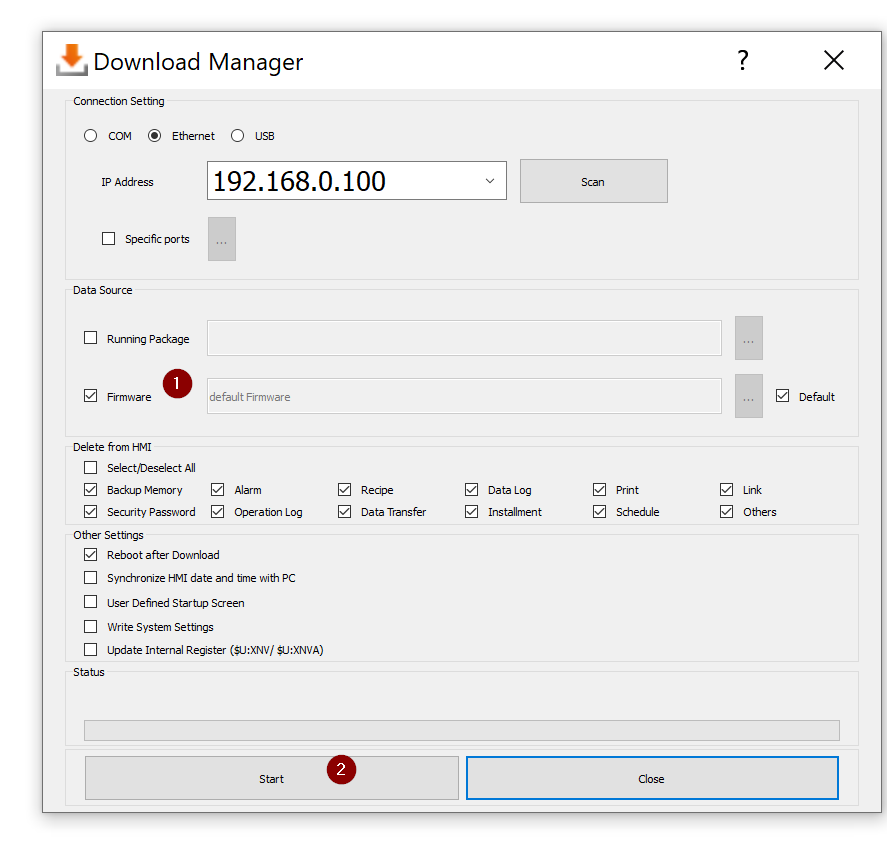This screenshot has height=846, width=887.
Task: Click the help question mark icon
Action: tap(743, 61)
